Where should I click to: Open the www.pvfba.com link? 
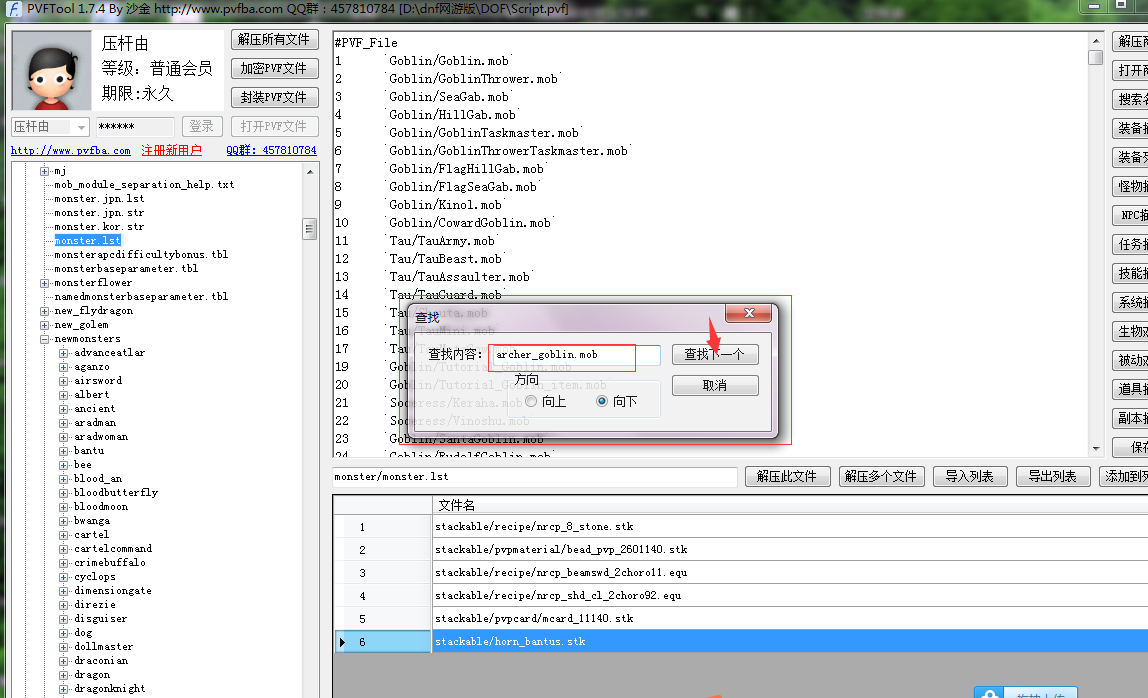tap(70, 151)
